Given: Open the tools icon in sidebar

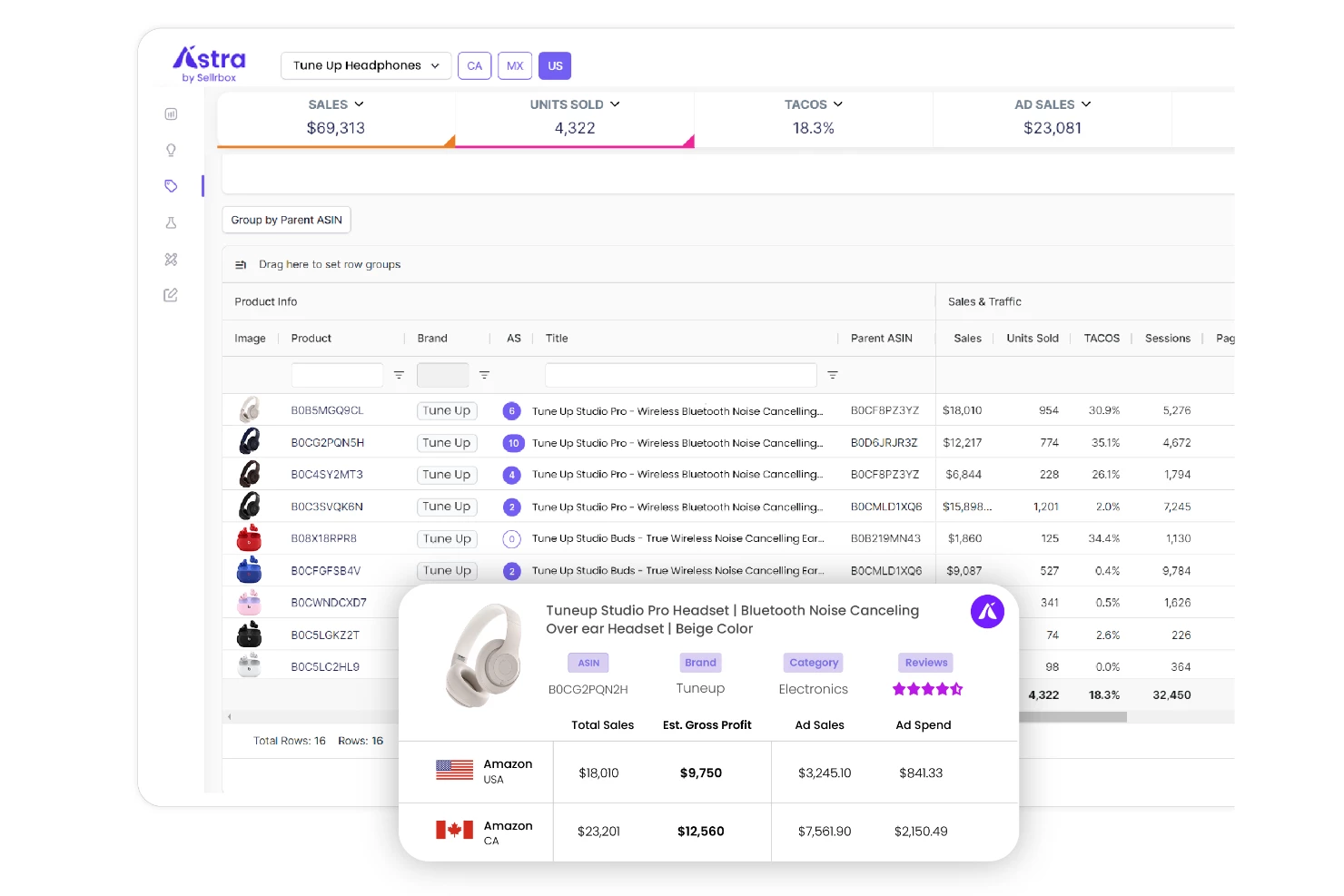Looking at the screenshot, I should tap(171, 260).
